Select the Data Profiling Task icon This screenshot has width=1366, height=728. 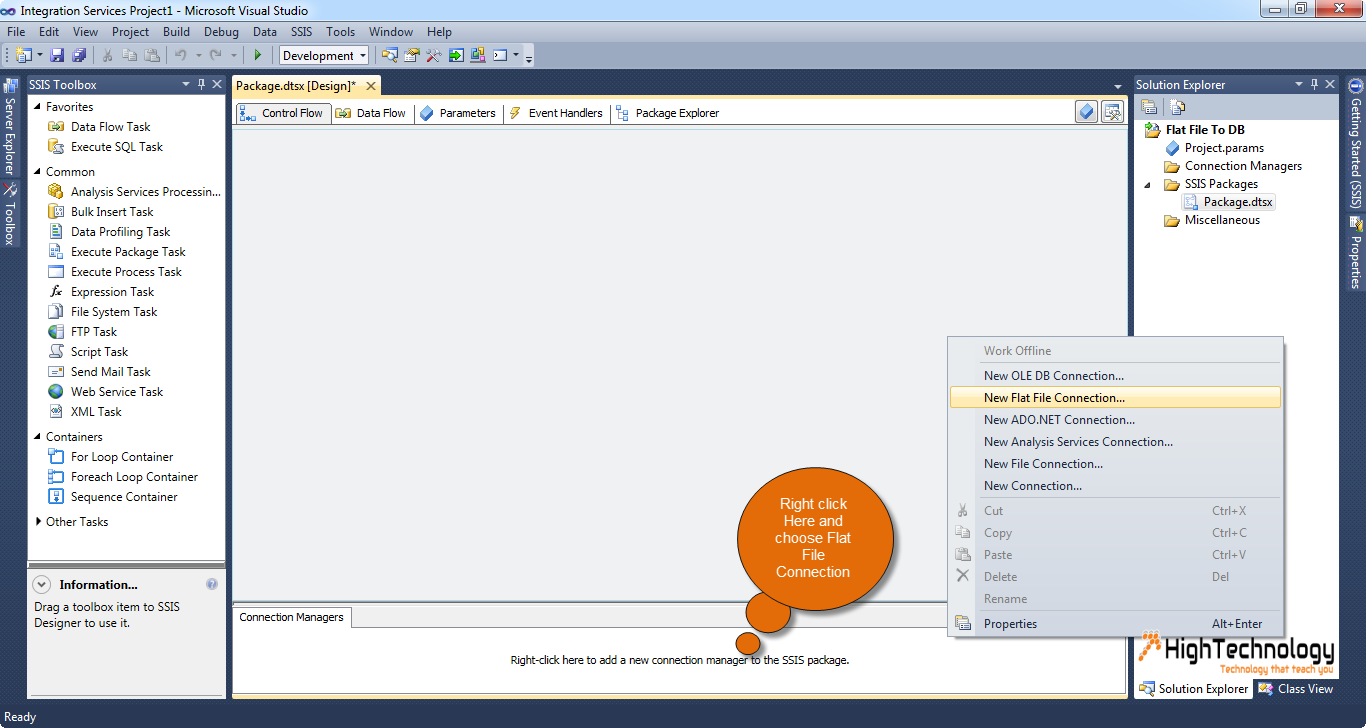pyautogui.click(x=56, y=231)
